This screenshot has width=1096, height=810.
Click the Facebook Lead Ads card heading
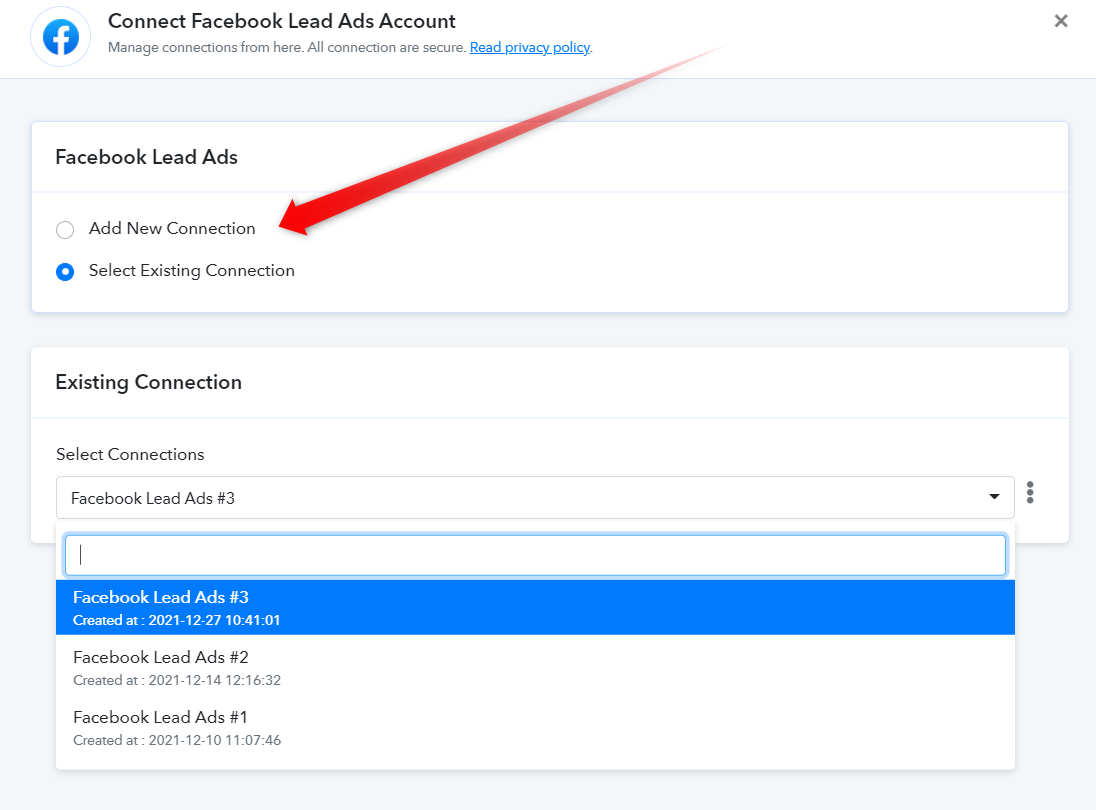pyautogui.click(x=146, y=157)
